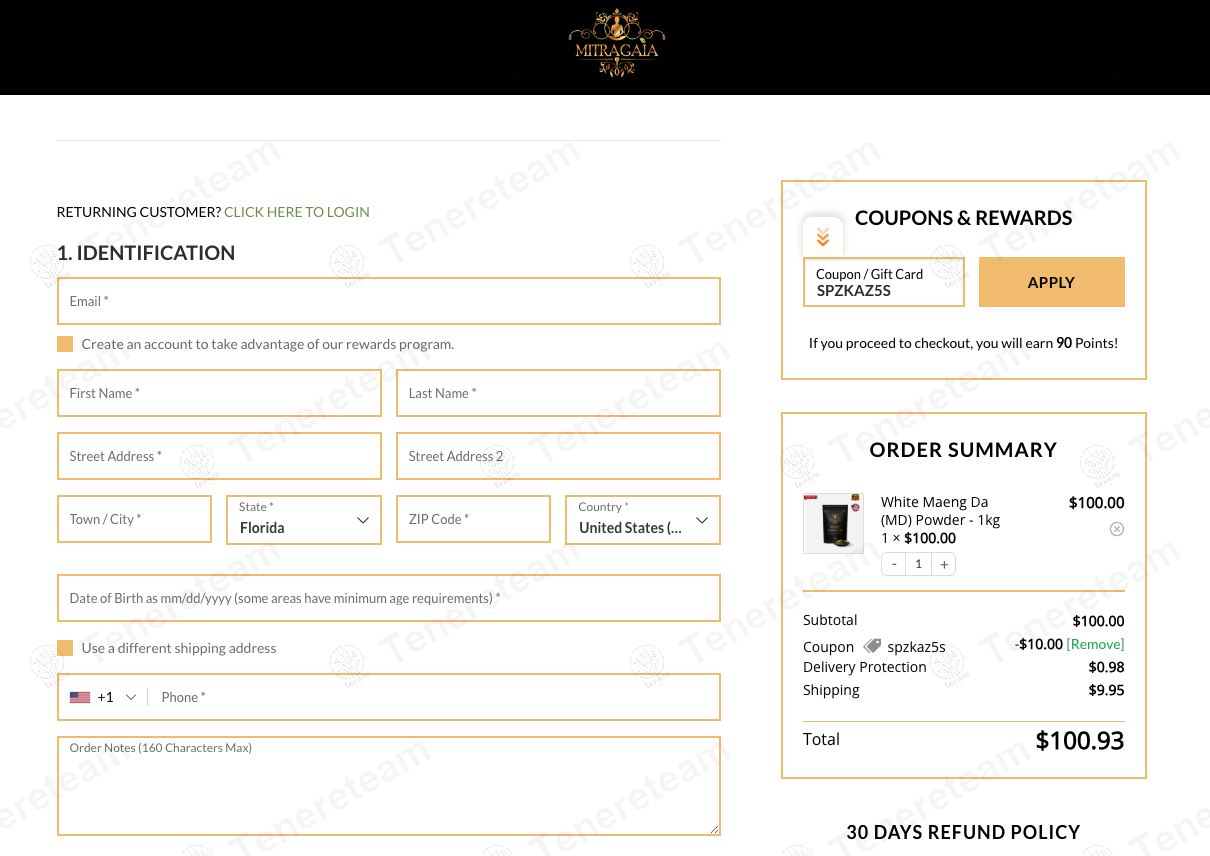The width and height of the screenshot is (1210, 856).
Task: Click the 30 DAYS REFUND POLICY heading
Action: (x=963, y=832)
